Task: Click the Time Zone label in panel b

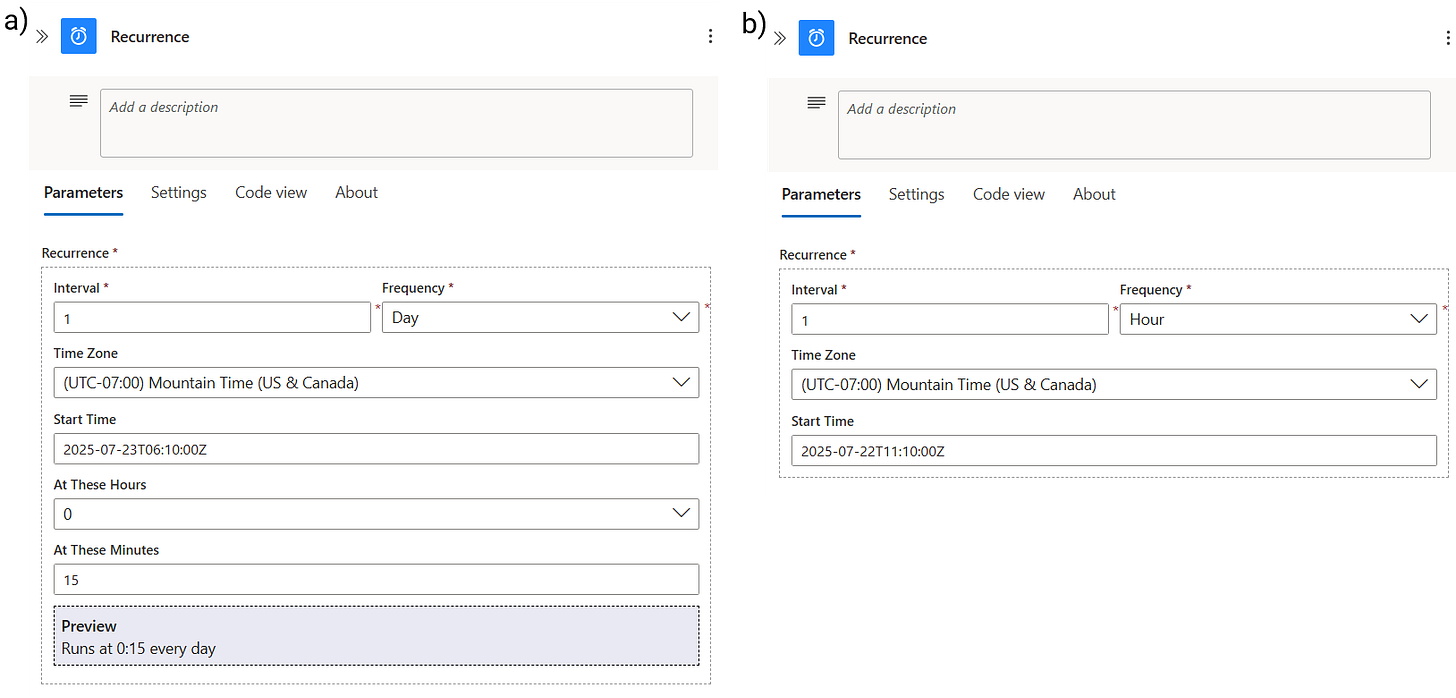Action: point(824,355)
